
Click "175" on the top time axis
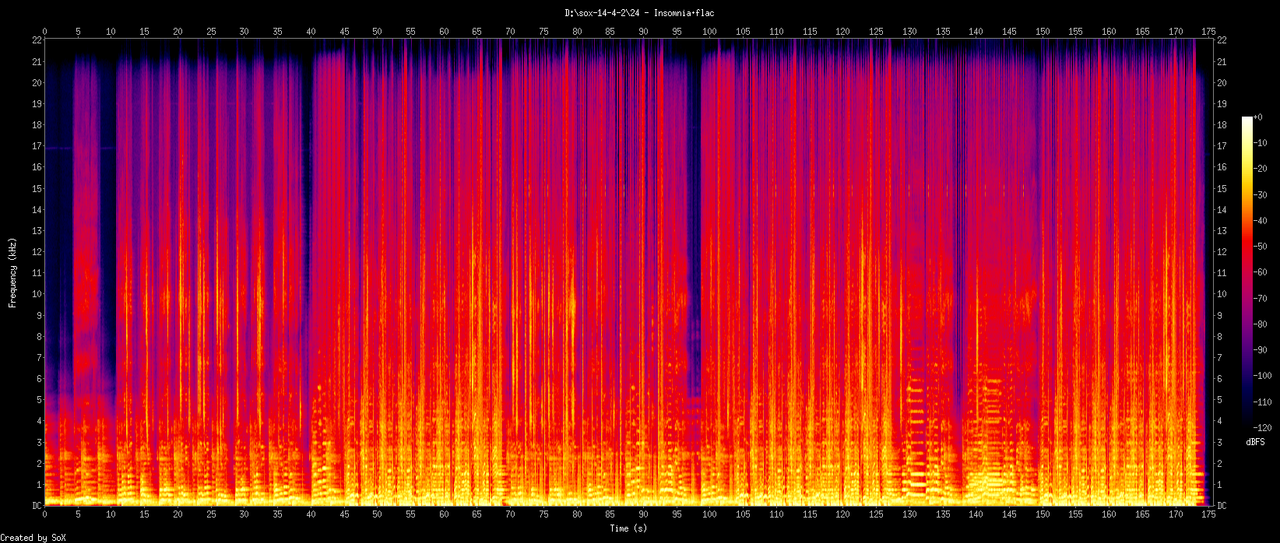[1208, 31]
